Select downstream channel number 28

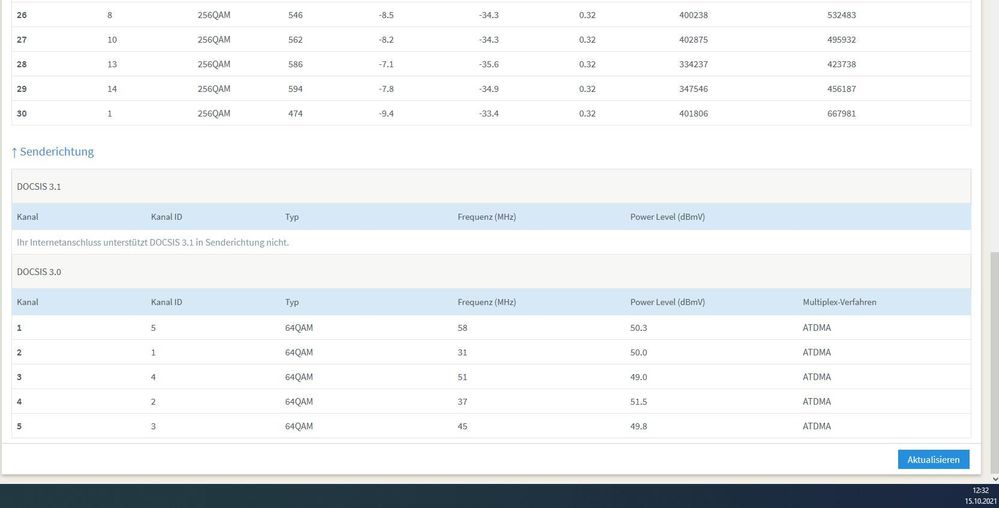[22, 64]
